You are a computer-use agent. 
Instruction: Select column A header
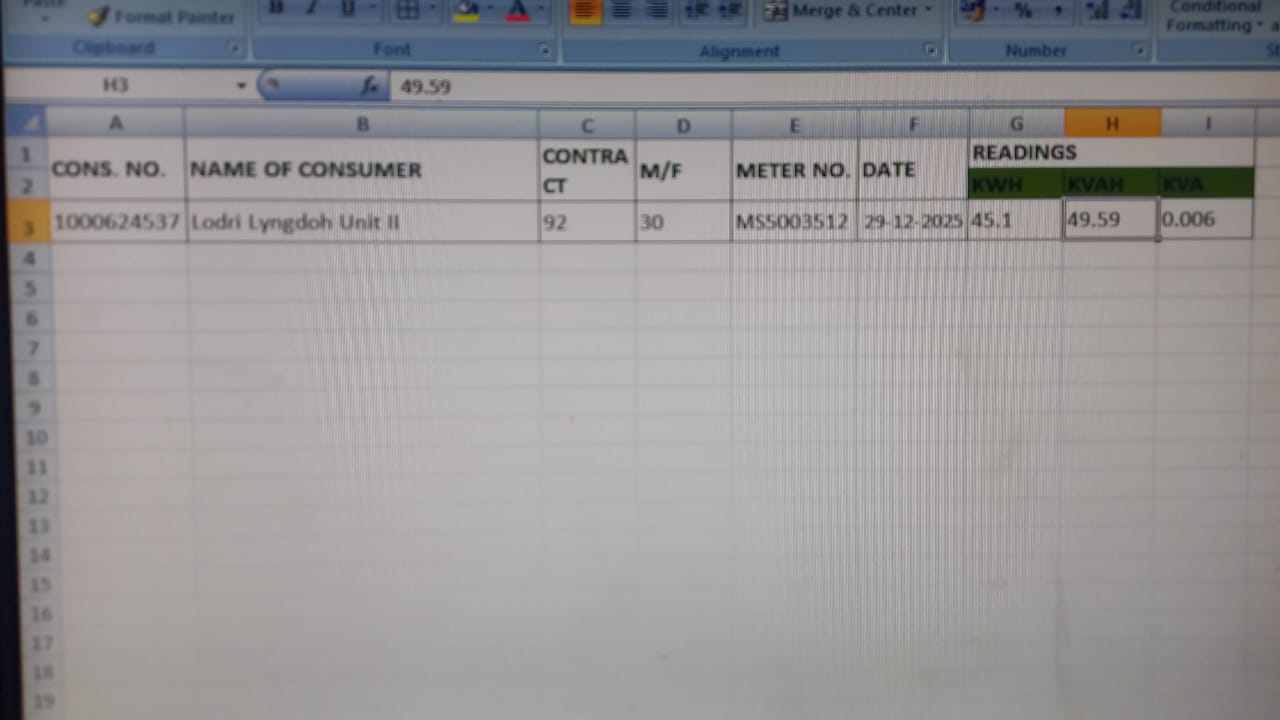pyautogui.click(x=116, y=123)
